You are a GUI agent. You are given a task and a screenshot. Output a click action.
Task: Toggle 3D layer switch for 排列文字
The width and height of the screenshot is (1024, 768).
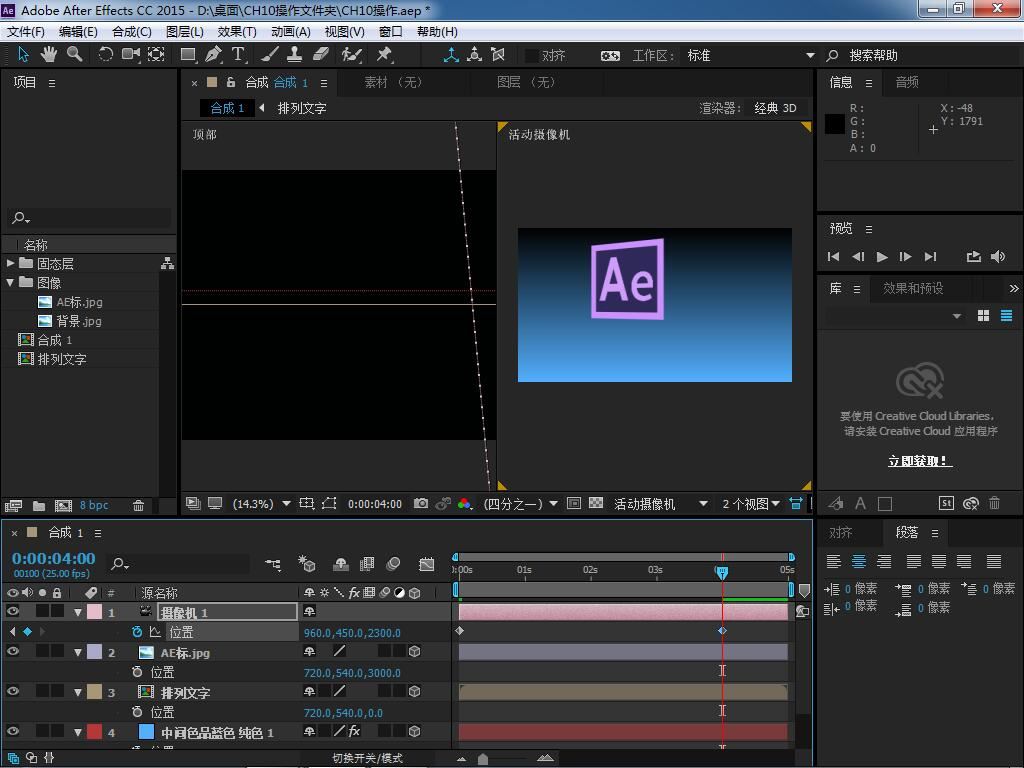pyautogui.click(x=414, y=691)
